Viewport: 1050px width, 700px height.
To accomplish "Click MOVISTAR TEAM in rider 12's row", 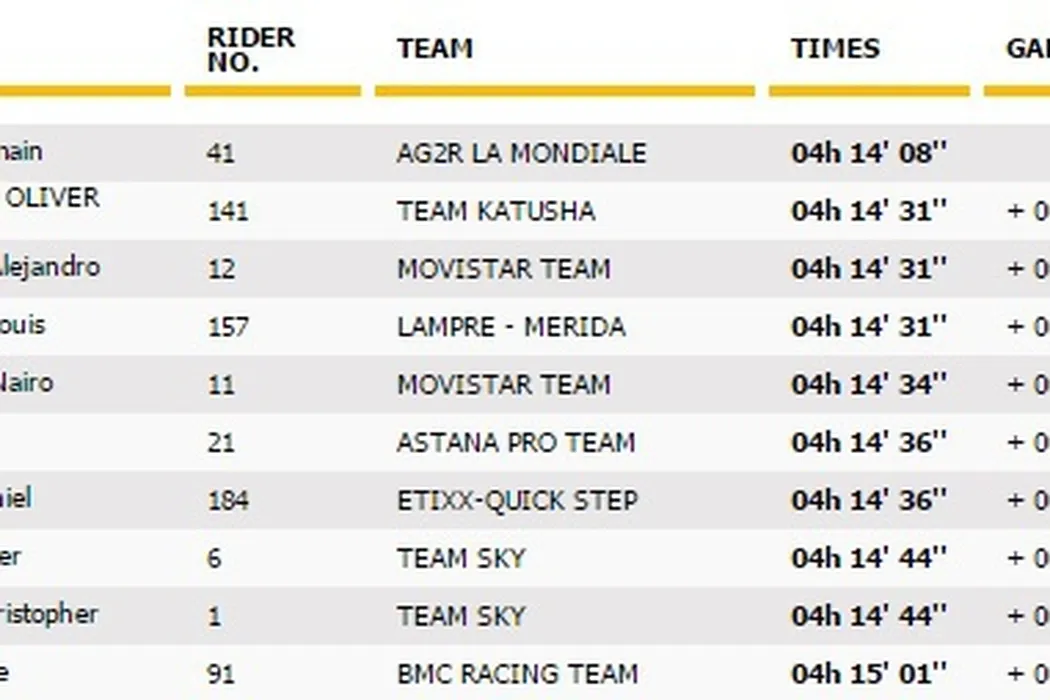I will (x=503, y=270).
